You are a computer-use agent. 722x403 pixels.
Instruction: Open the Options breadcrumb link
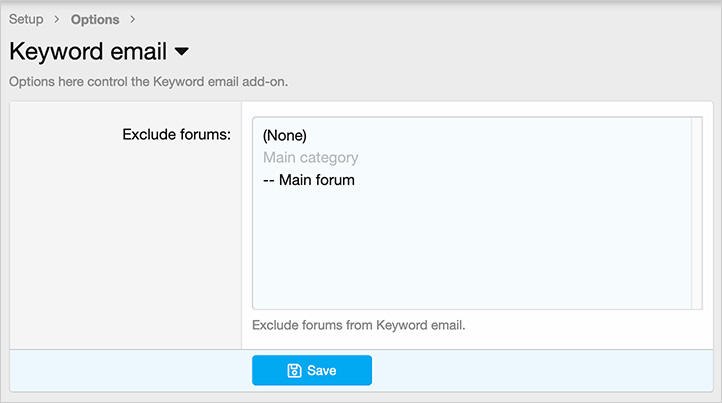click(95, 20)
